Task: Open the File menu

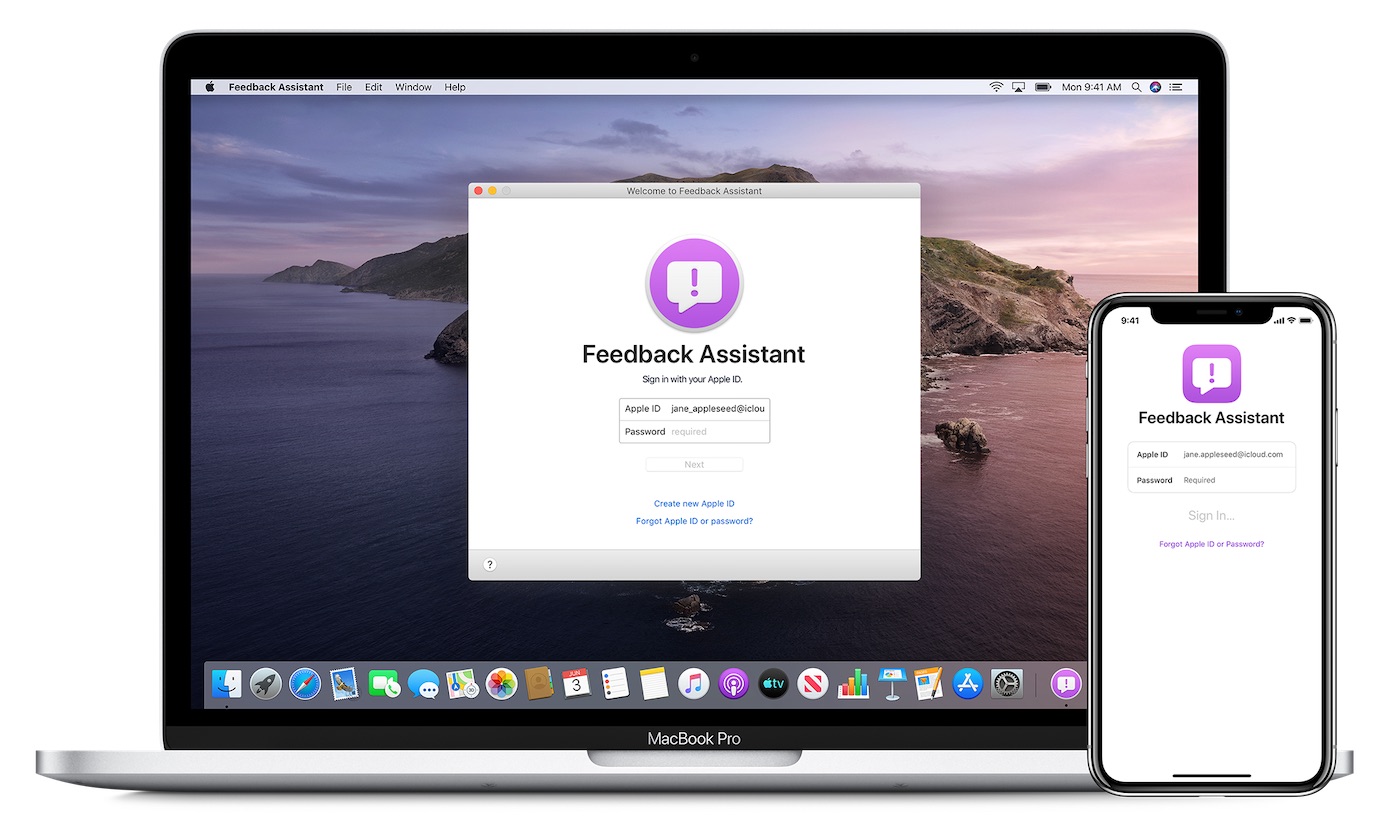Action: 344,87
